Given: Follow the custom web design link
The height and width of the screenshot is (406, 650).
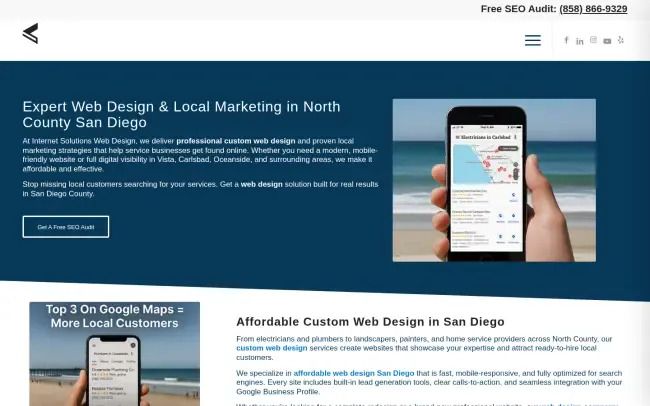Looking at the screenshot, I should [272, 348].
